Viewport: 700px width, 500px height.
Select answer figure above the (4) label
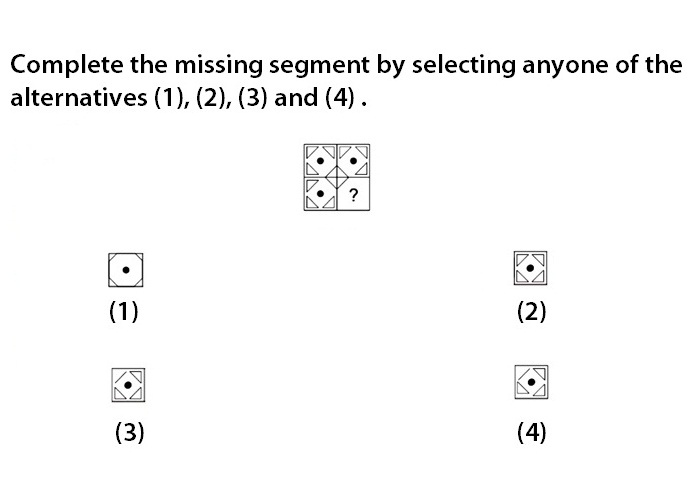531,382
